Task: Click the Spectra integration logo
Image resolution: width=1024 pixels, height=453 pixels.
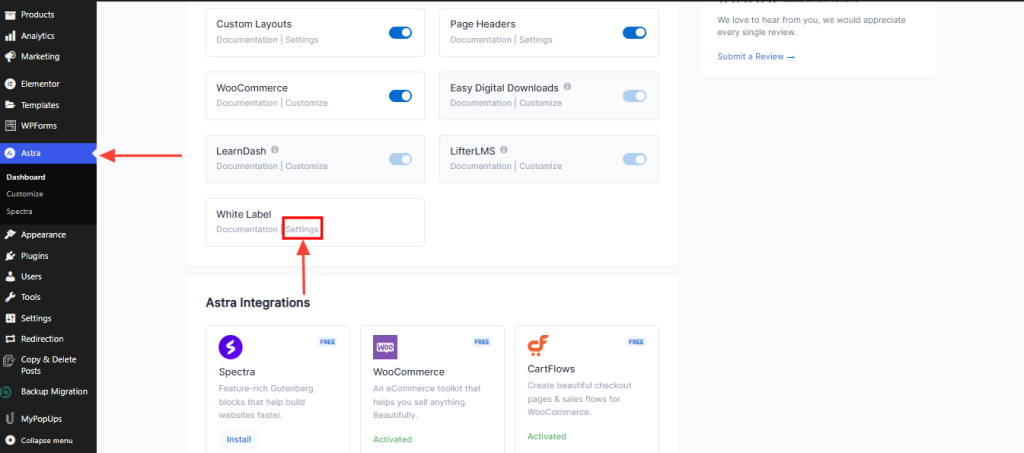Action: pos(231,347)
